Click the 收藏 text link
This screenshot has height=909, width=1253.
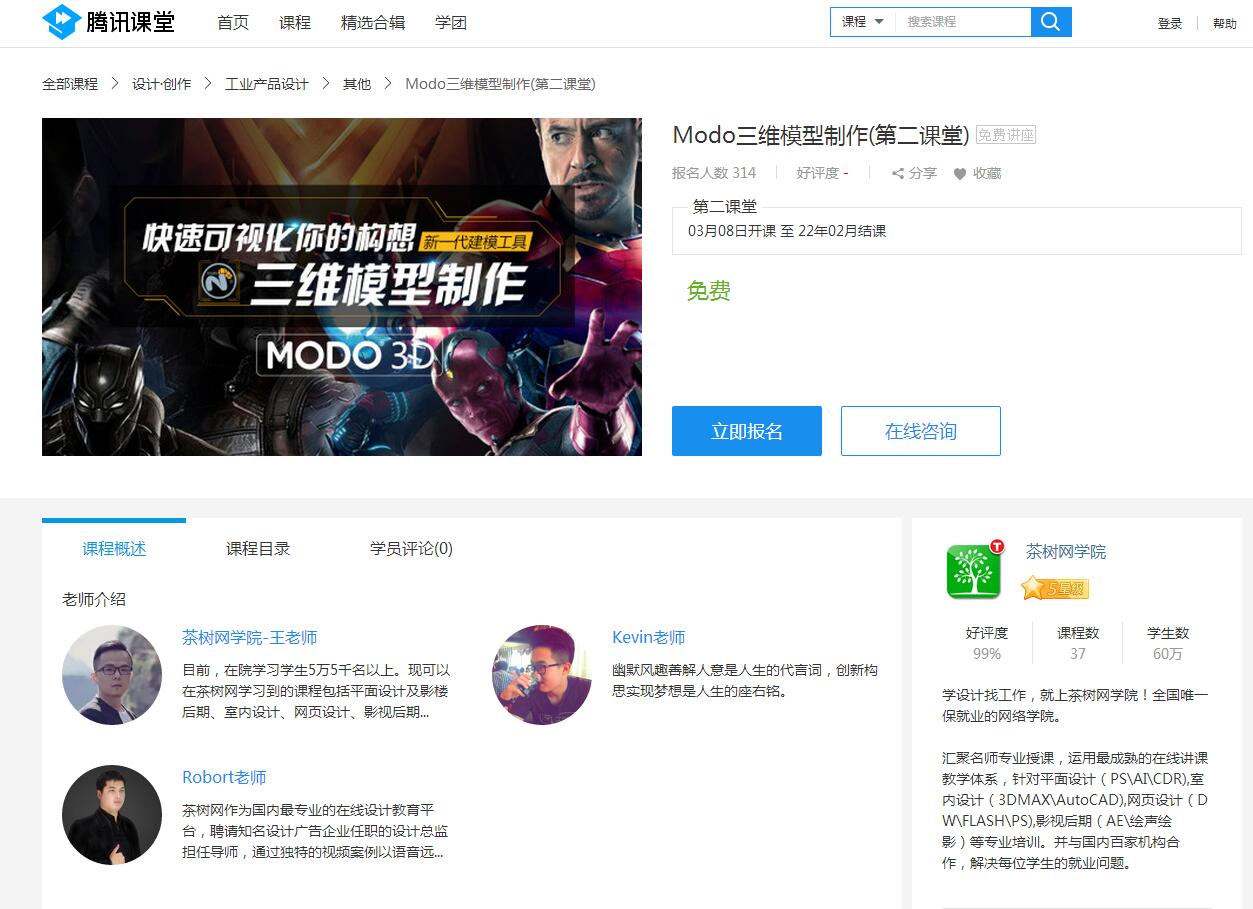point(987,174)
